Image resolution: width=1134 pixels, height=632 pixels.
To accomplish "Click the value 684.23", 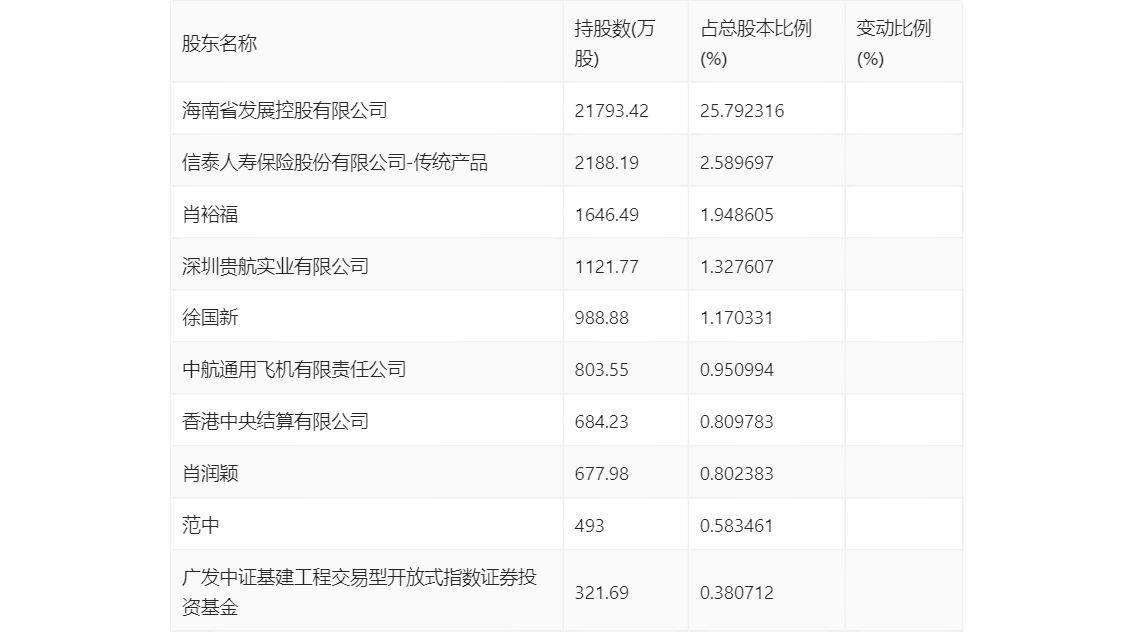I will [601, 422].
